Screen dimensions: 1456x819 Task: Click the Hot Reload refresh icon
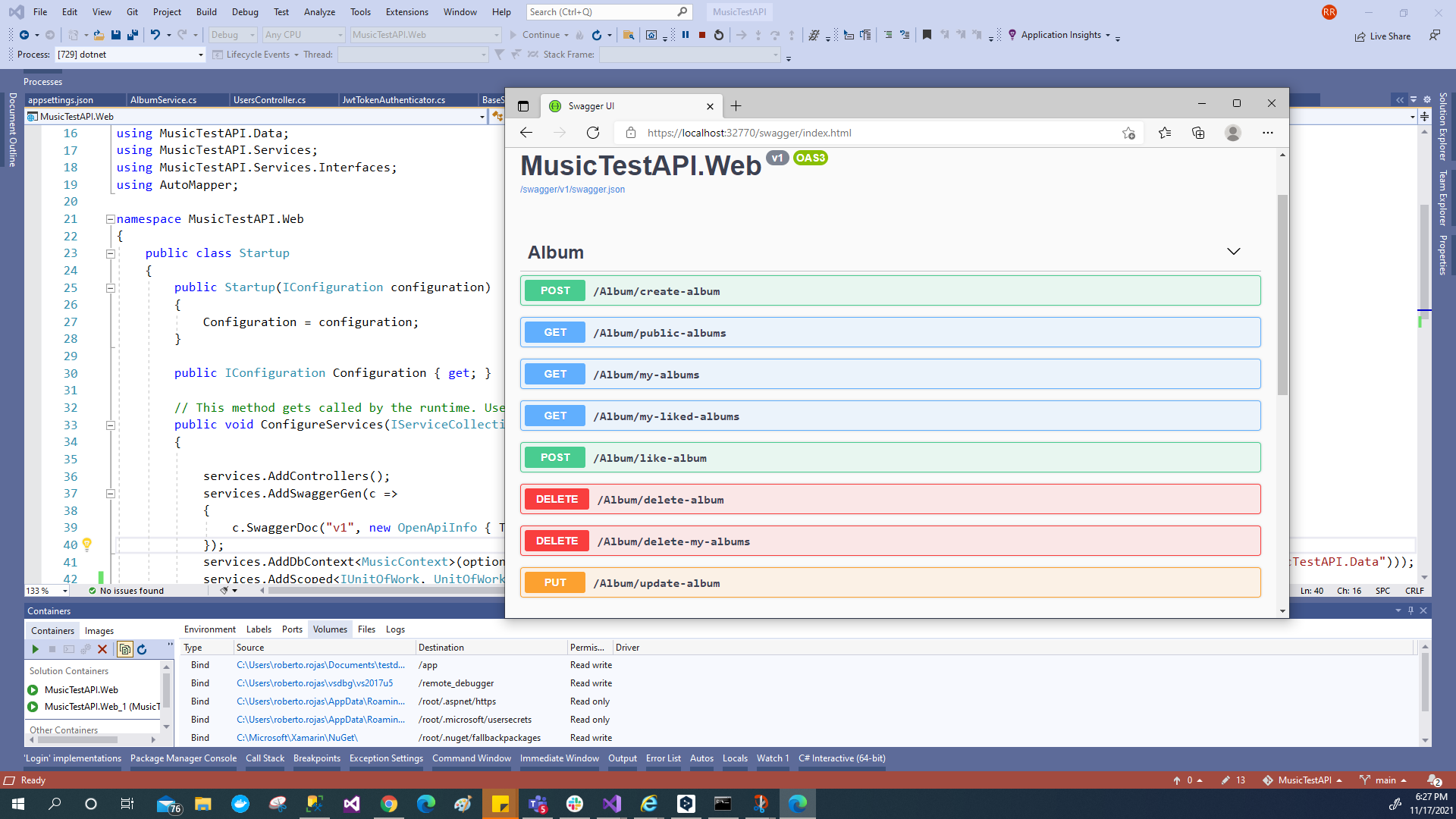597,35
